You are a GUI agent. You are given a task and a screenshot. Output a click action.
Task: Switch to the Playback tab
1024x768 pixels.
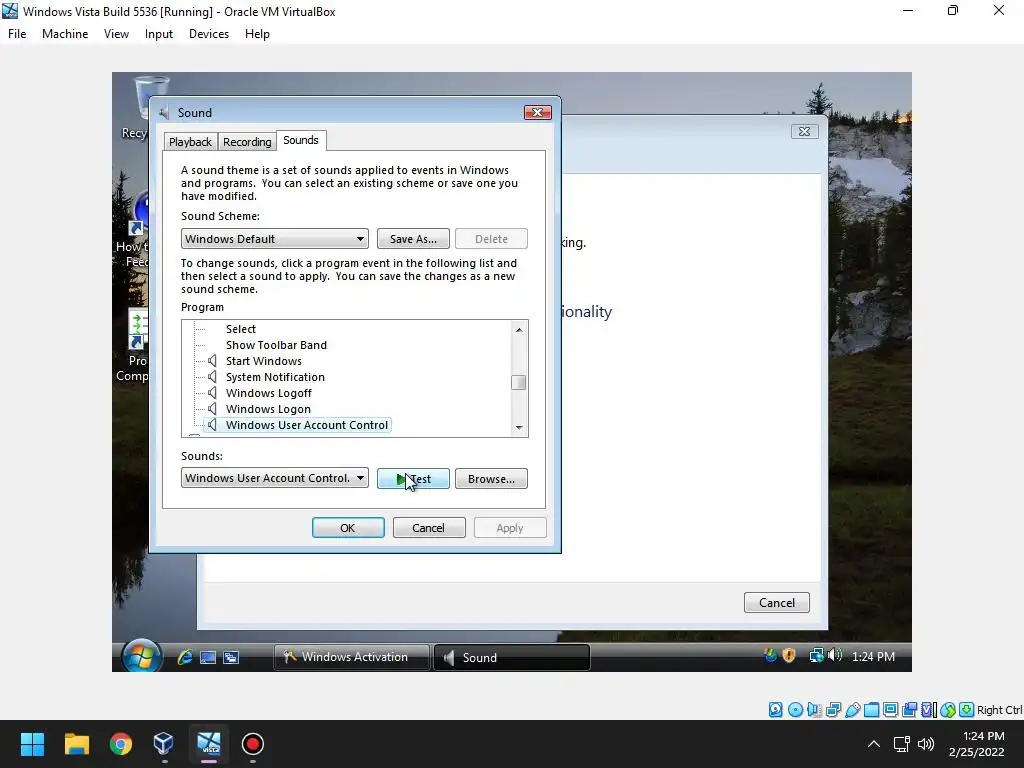[190, 142]
